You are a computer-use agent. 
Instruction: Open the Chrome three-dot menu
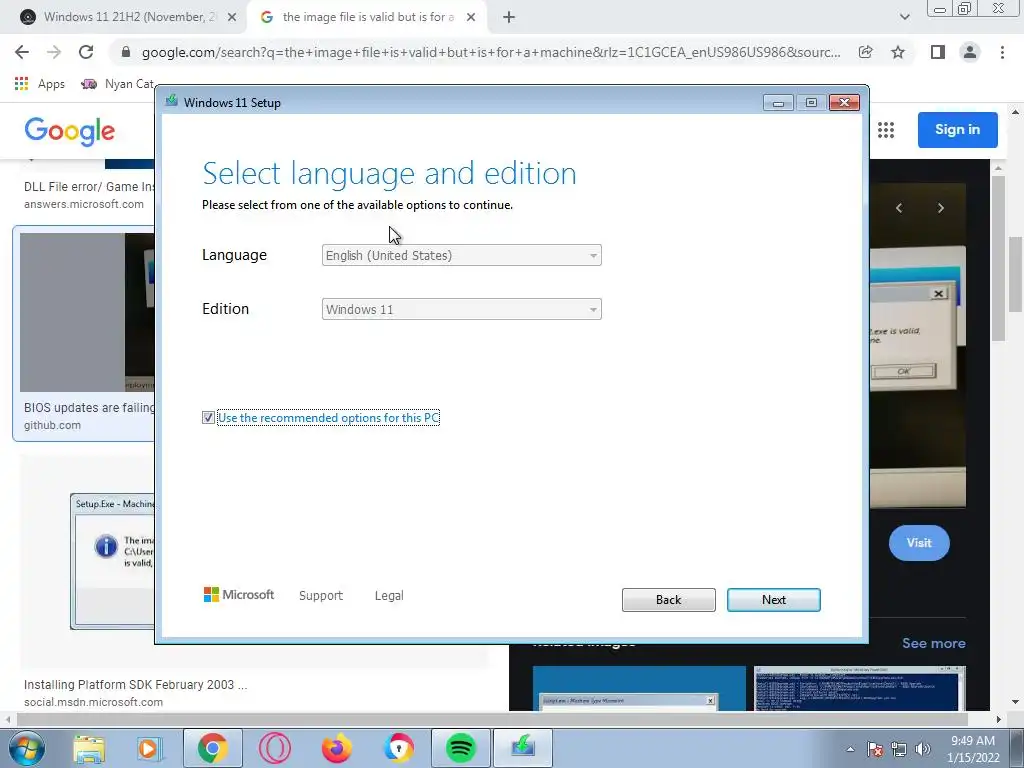[x=1002, y=52]
